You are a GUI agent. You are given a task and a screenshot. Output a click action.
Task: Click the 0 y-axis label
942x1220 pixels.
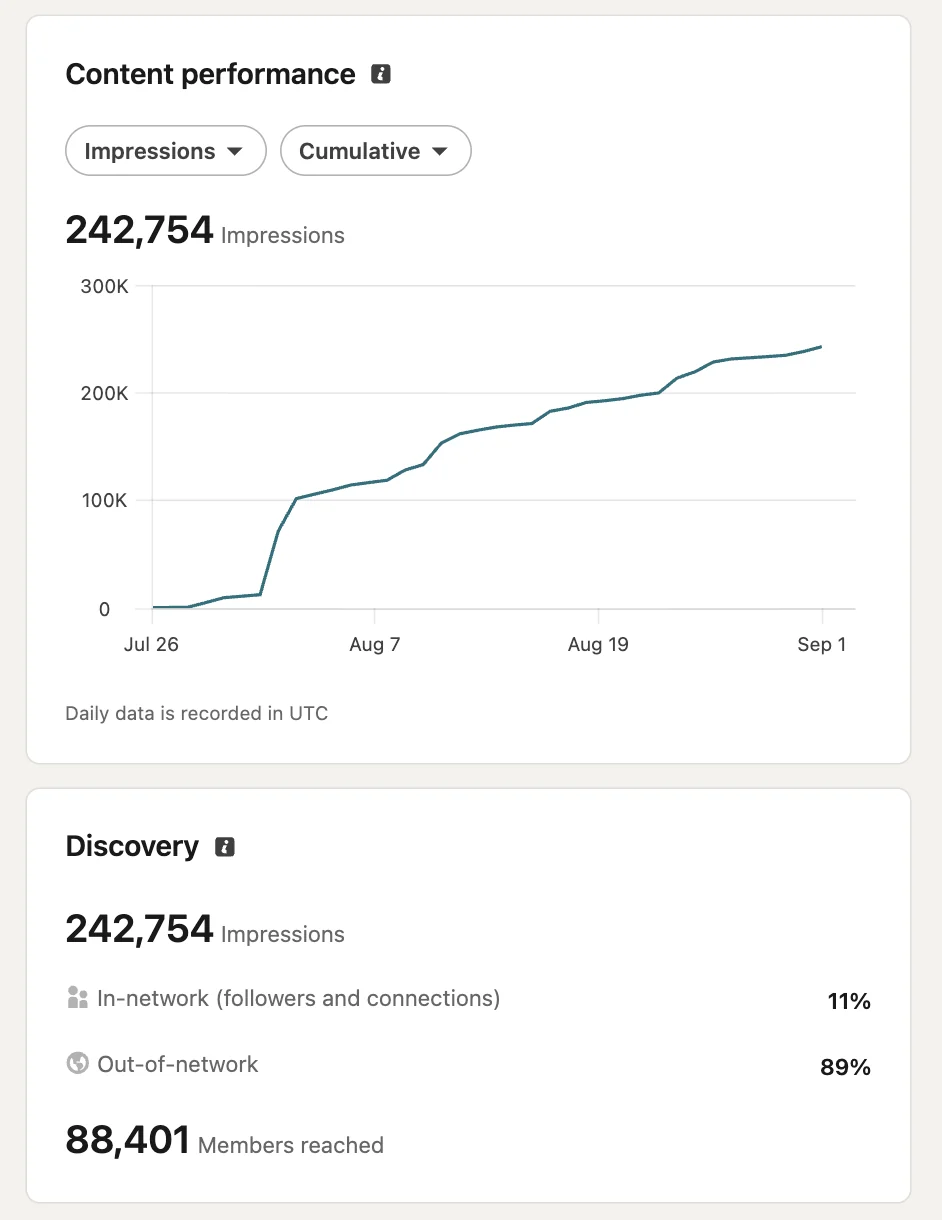105,609
